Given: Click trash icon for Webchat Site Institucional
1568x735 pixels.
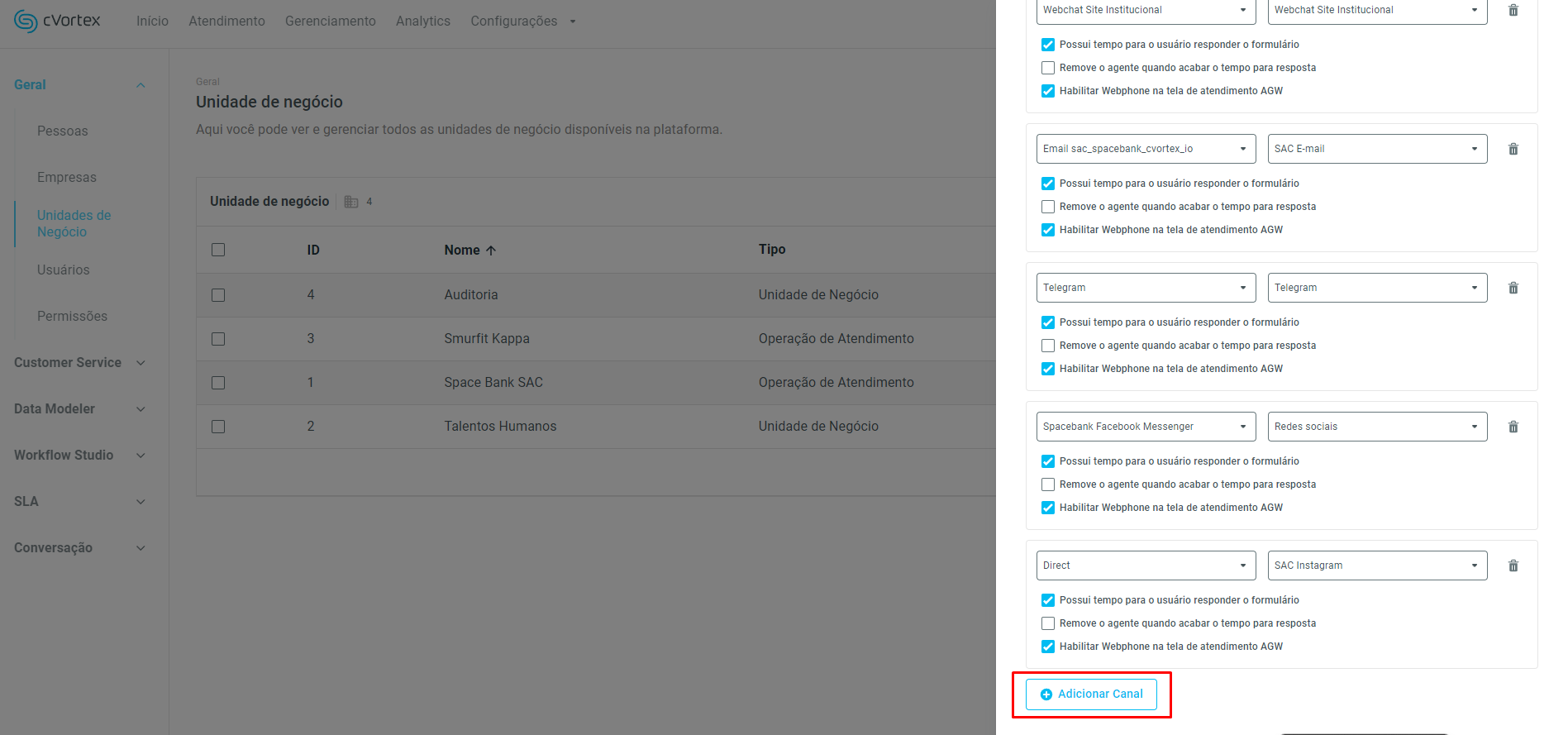Looking at the screenshot, I should pyautogui.click(x=1513, y=10).
